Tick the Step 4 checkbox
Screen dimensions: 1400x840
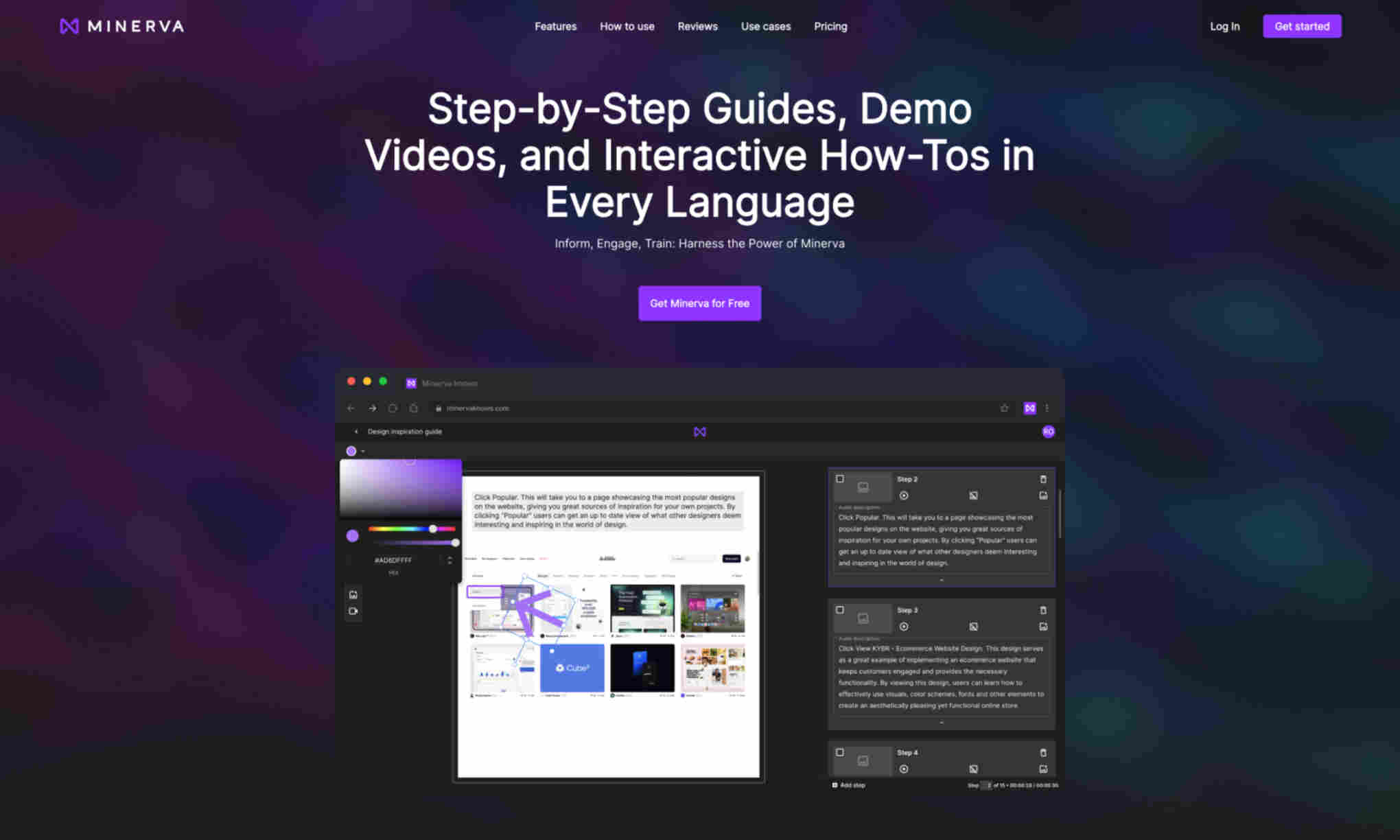(x=839, y=753)
